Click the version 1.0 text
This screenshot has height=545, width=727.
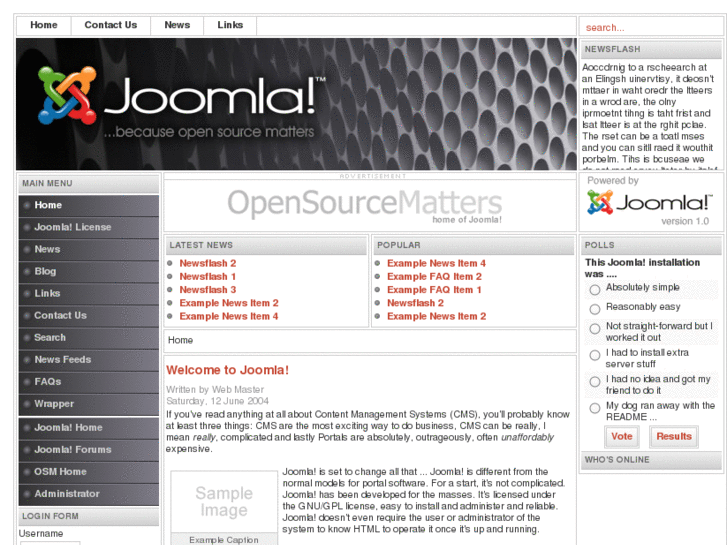pos(685,221)
